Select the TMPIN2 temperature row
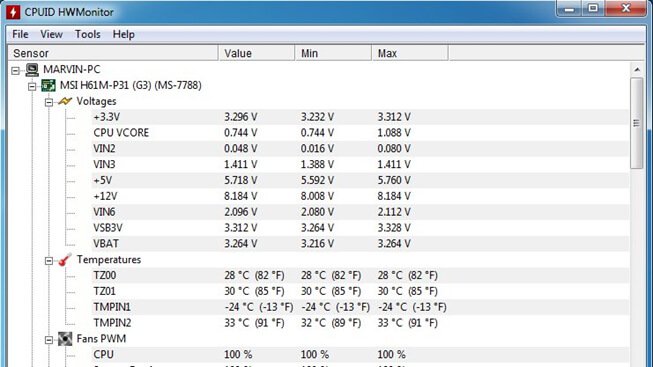 click(x=360, y=323)
